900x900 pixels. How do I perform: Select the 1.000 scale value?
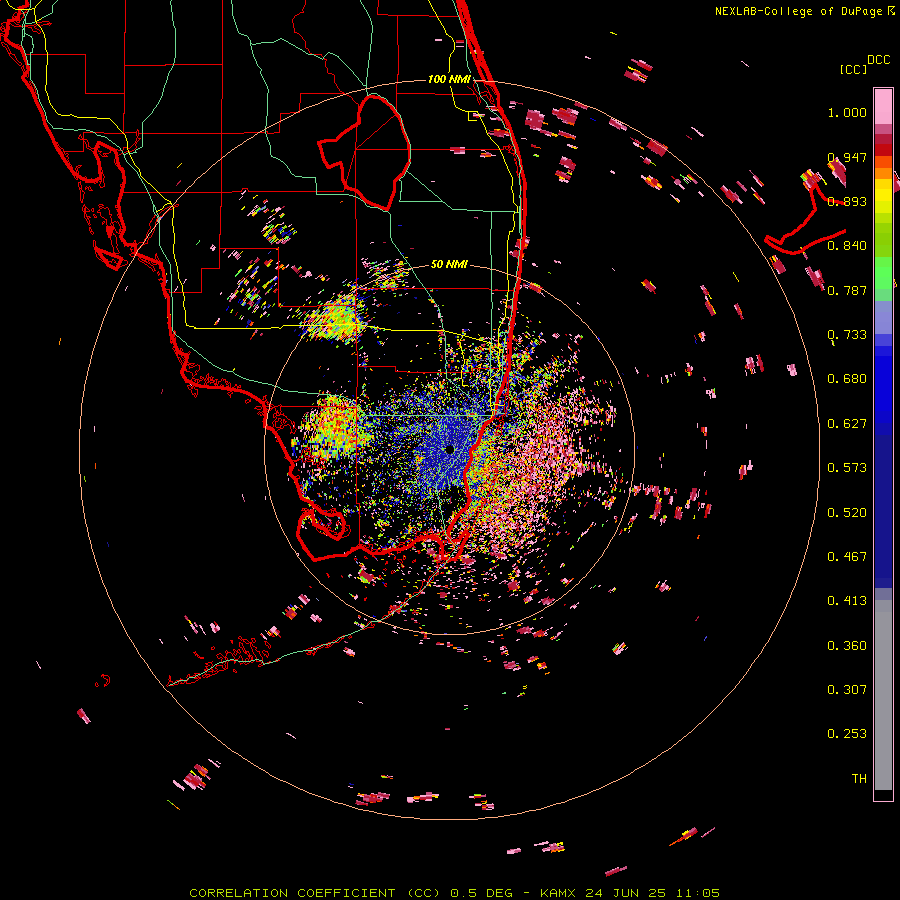click(x=847, y=112)
